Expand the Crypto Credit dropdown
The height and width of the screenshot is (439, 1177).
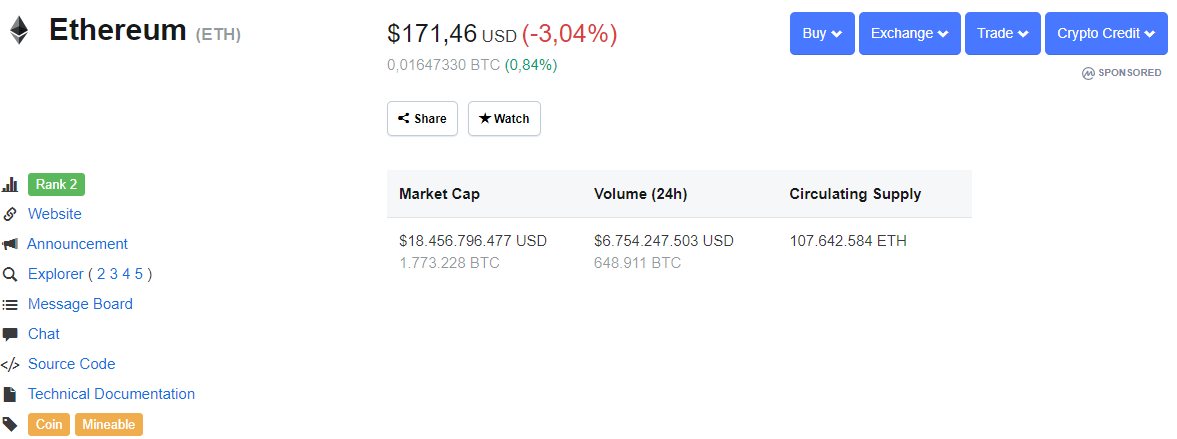pyautogui.click(x=1106, y=33)
